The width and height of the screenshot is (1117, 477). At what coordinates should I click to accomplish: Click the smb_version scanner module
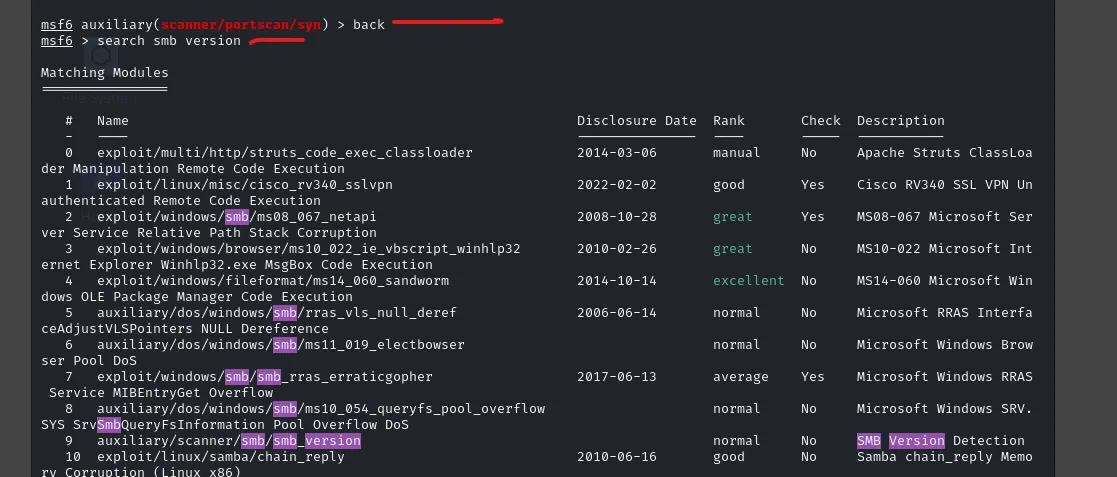(x=229, y=441)
